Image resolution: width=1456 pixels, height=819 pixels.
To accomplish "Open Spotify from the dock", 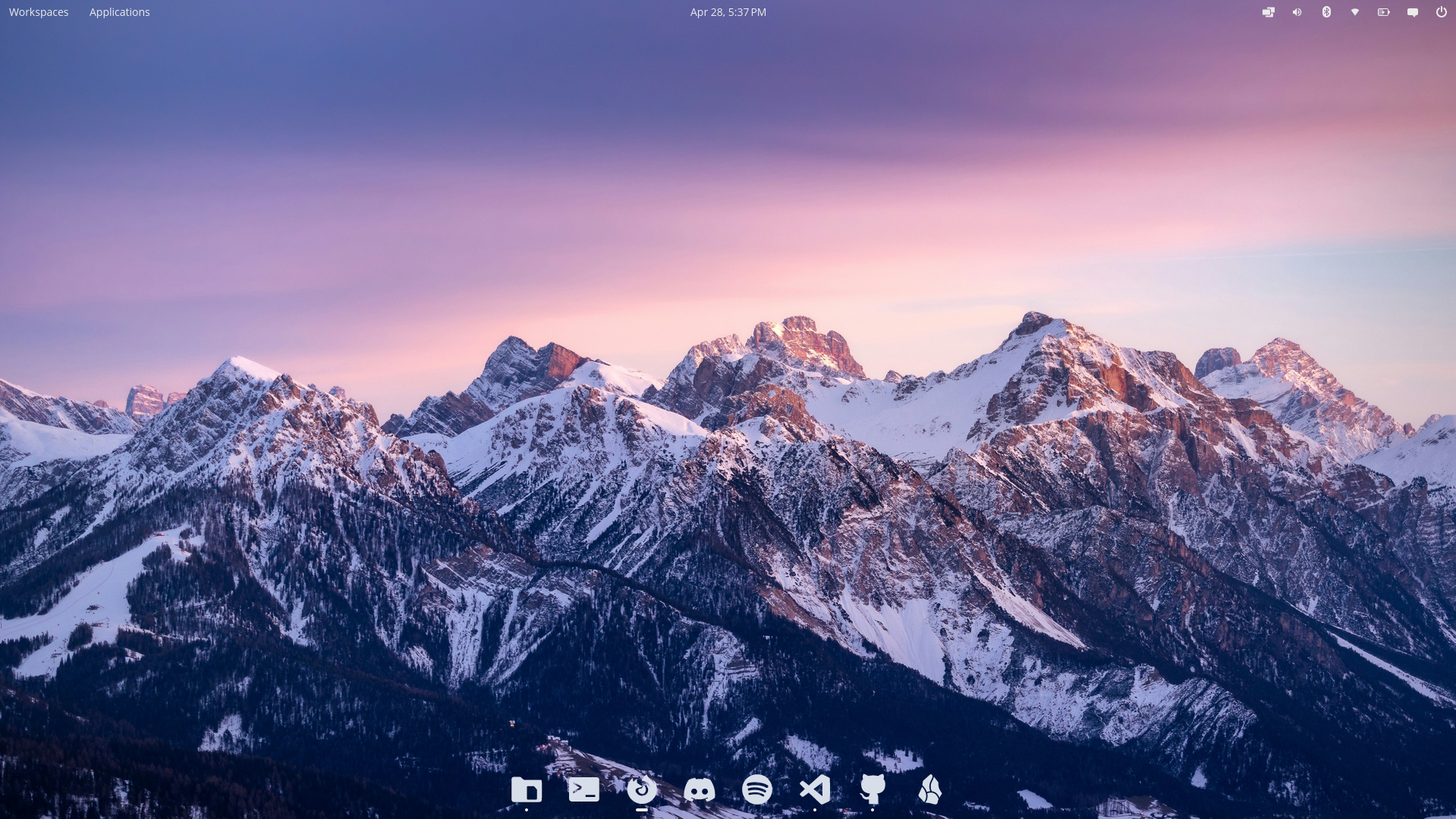I will 757,790.
